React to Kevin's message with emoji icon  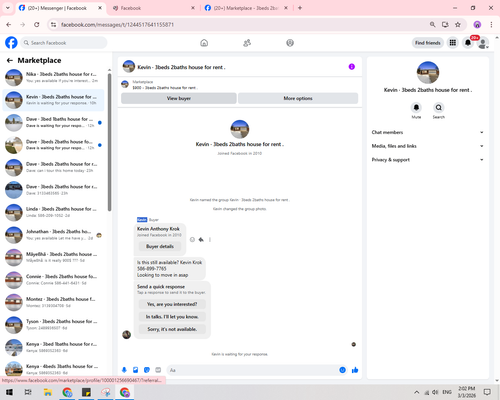coord(192,240)
